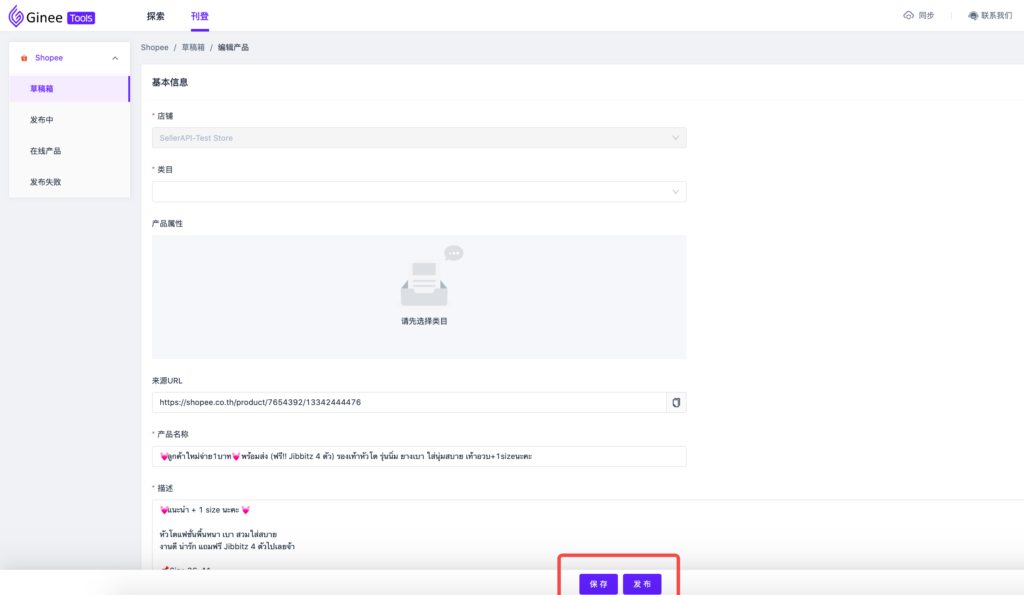This screenshot has width=1024, height=595.
Task: Select 草稿箱 in the sidebar
Action: coord(42,89)
